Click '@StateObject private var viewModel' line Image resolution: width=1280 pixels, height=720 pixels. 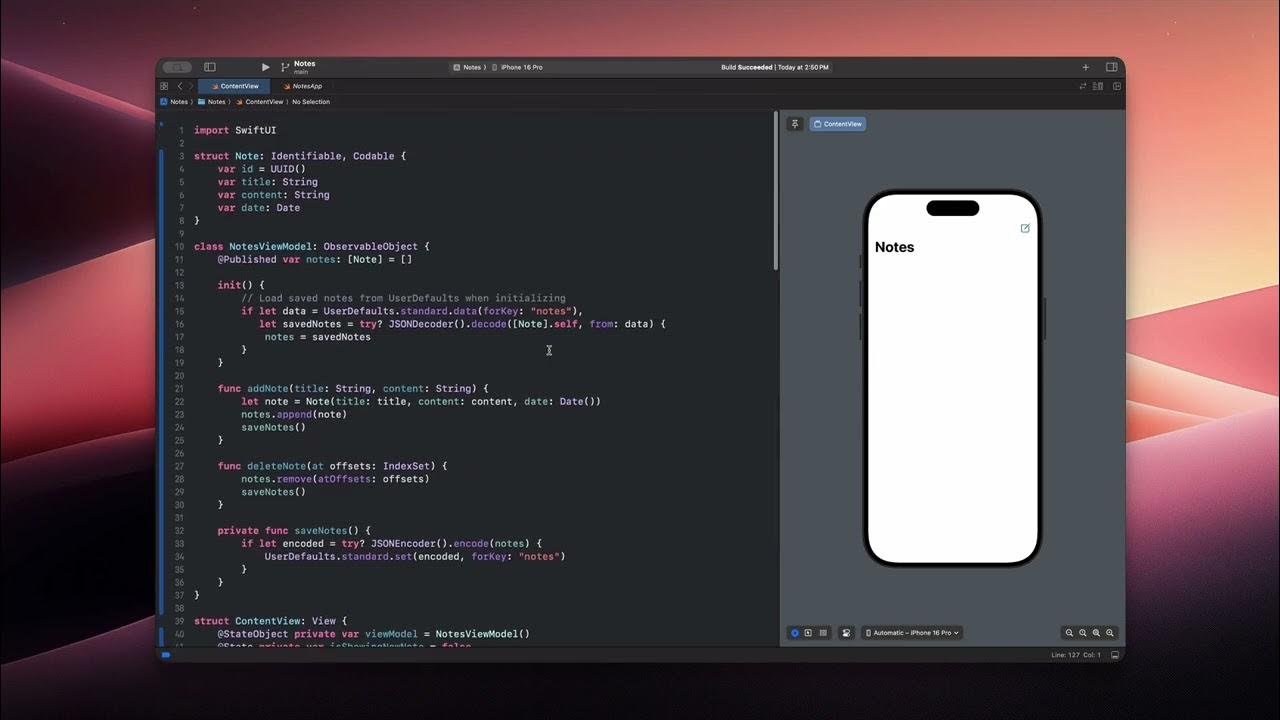click(373, 634)
